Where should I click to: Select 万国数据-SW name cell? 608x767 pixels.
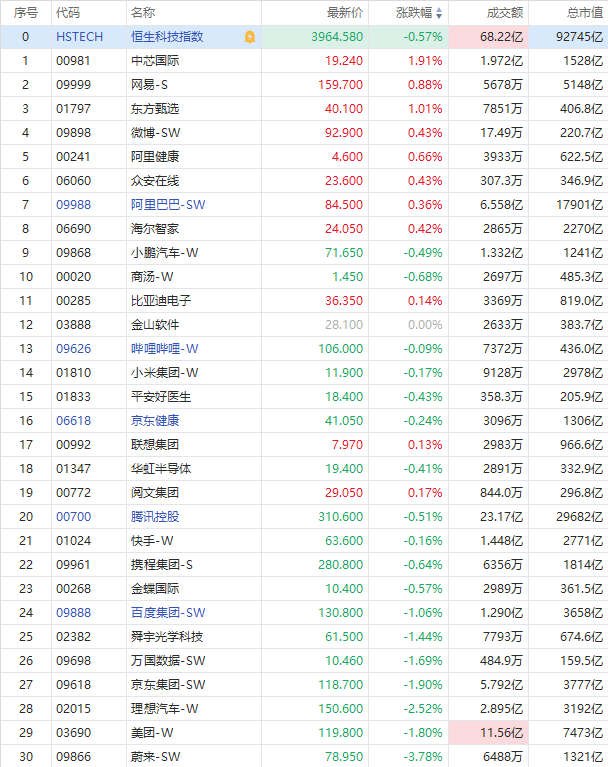194,660
